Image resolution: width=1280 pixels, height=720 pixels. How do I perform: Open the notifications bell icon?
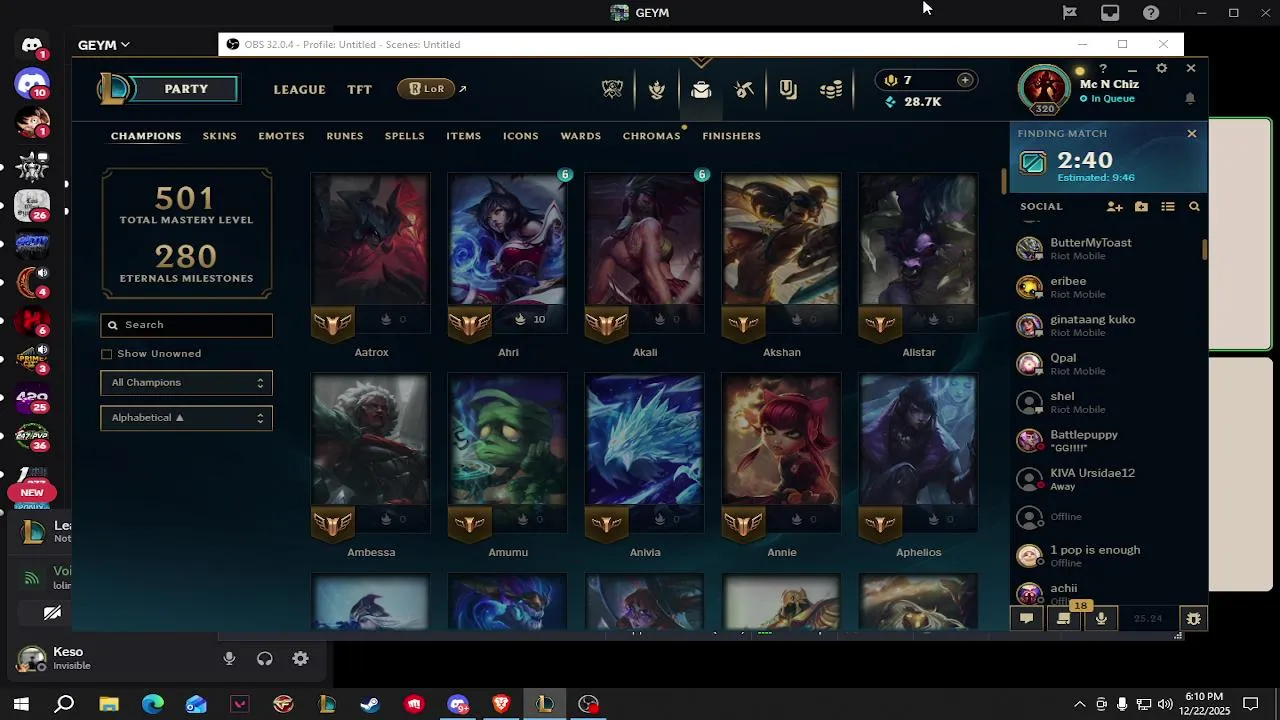[x=1190, y=98]
